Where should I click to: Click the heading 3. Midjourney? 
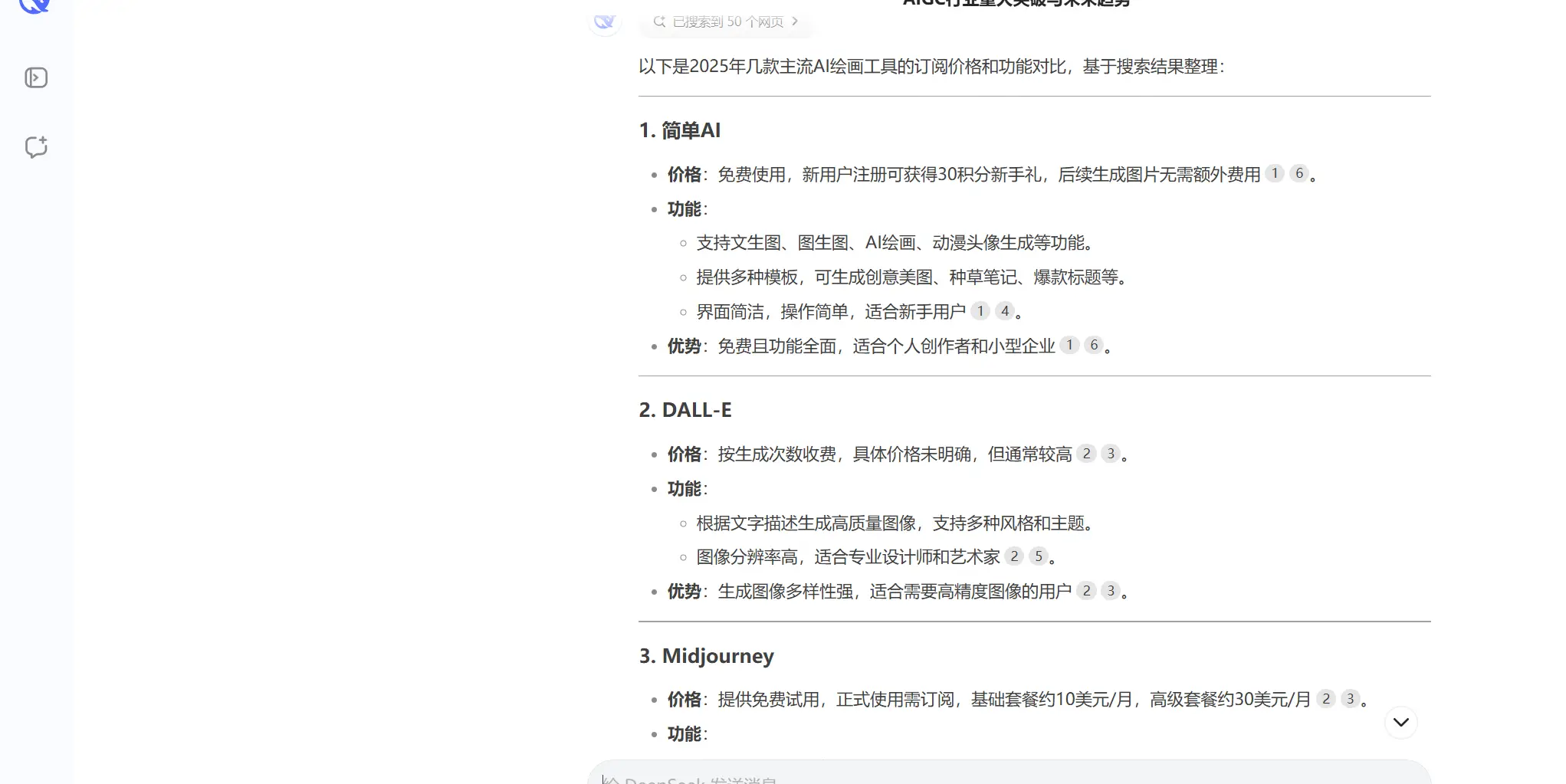(x=707, y=656)
